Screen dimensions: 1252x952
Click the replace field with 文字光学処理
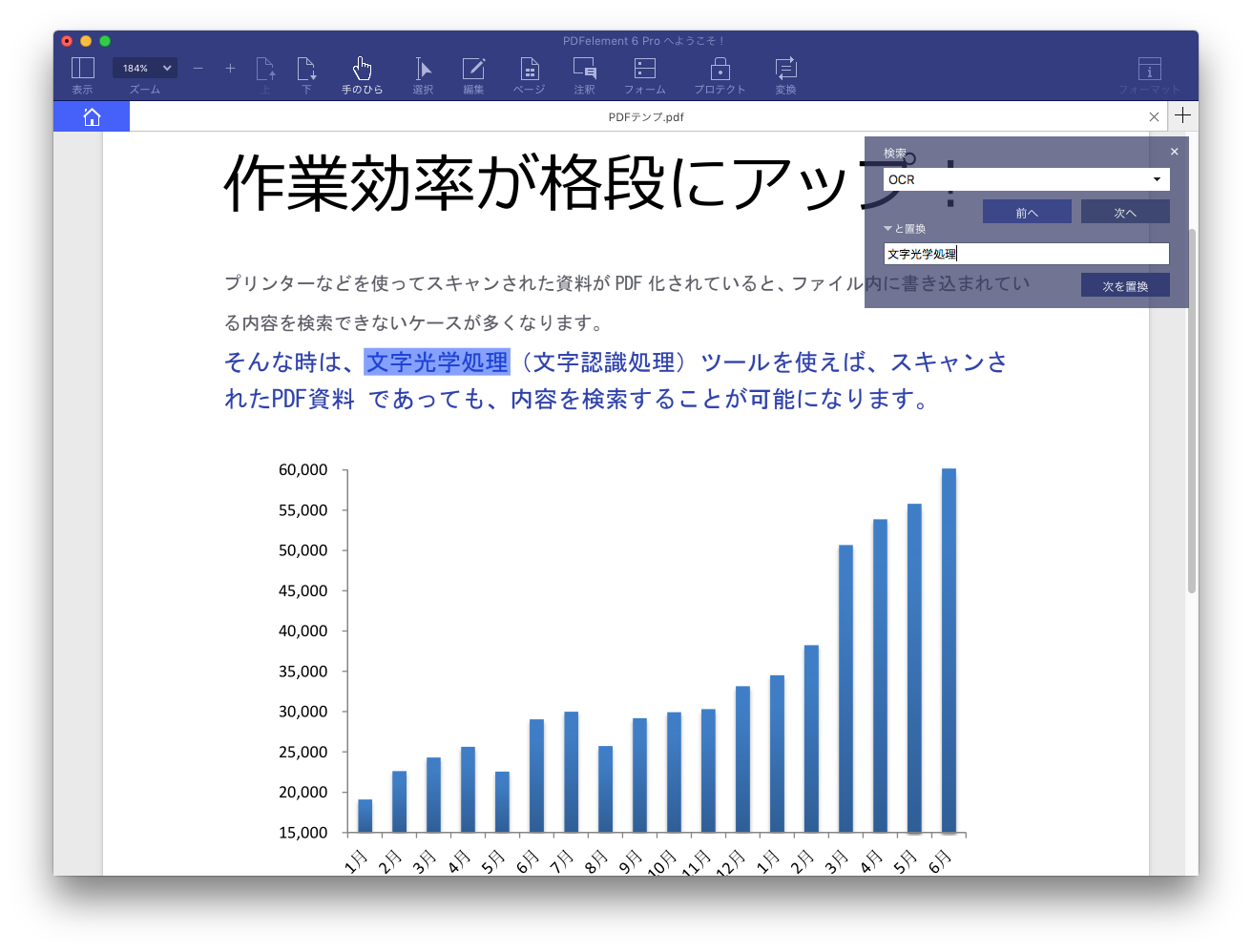click(1027, 254)
